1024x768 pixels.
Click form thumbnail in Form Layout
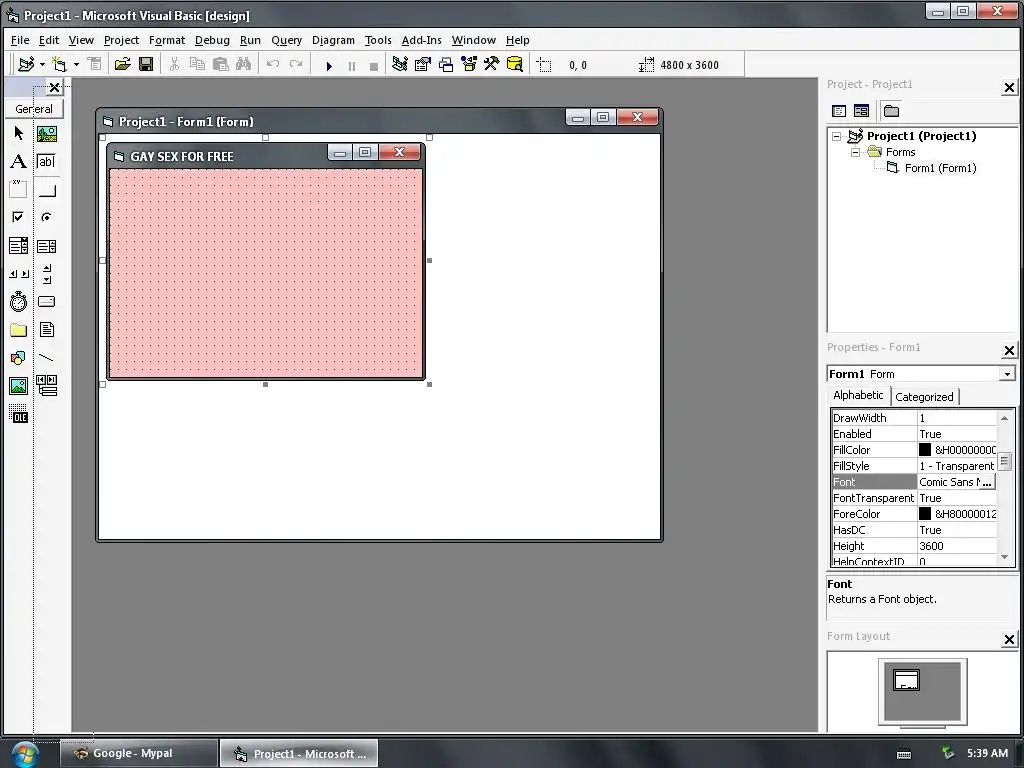(x=906, y=680)
